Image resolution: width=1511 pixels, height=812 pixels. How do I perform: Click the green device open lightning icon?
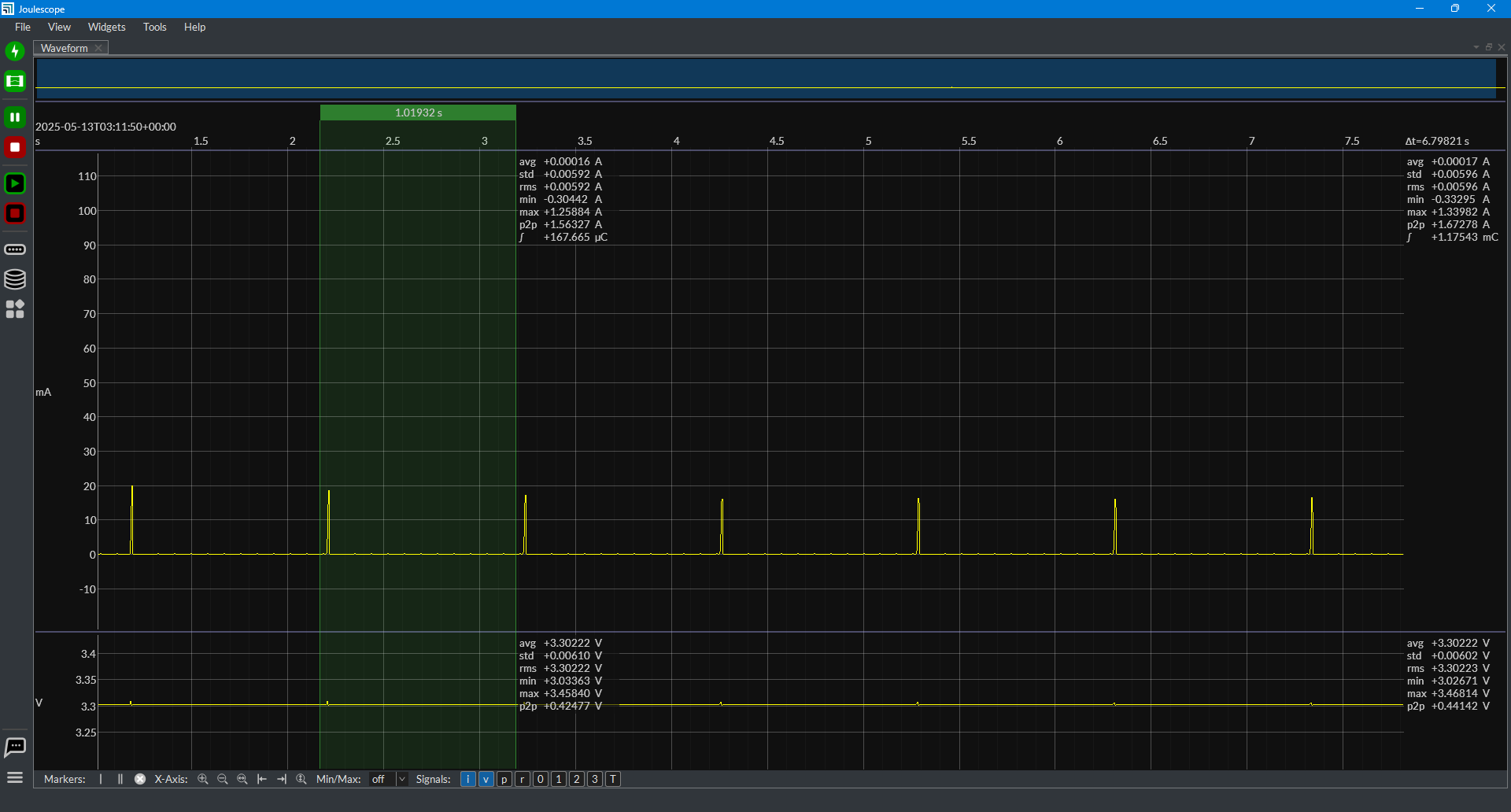pyautogui.click(x=15, y=51)
